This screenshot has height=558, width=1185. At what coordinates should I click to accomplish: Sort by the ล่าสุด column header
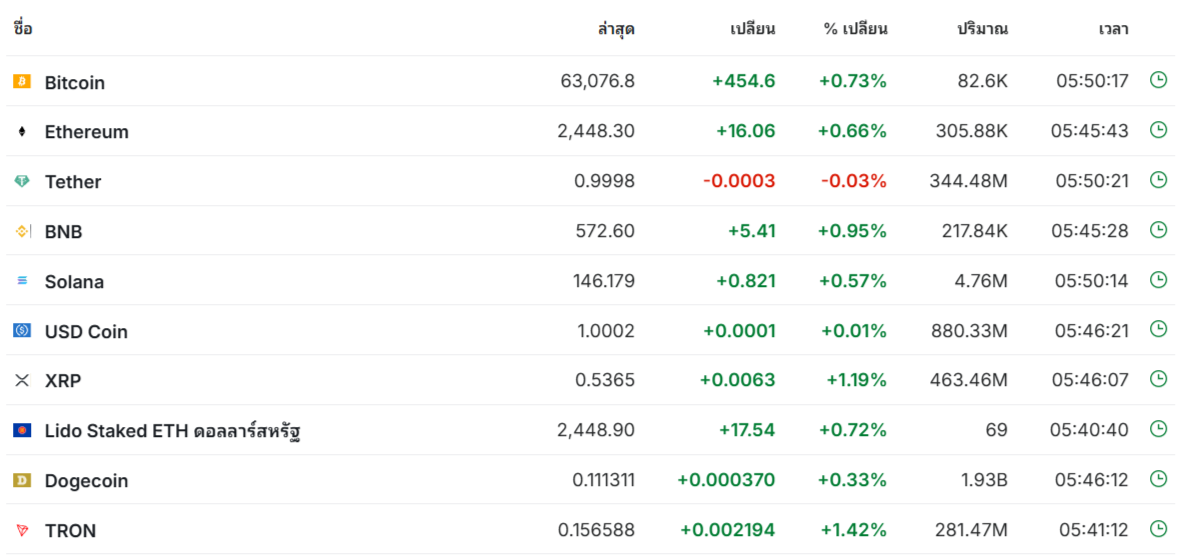coord(615,29)
